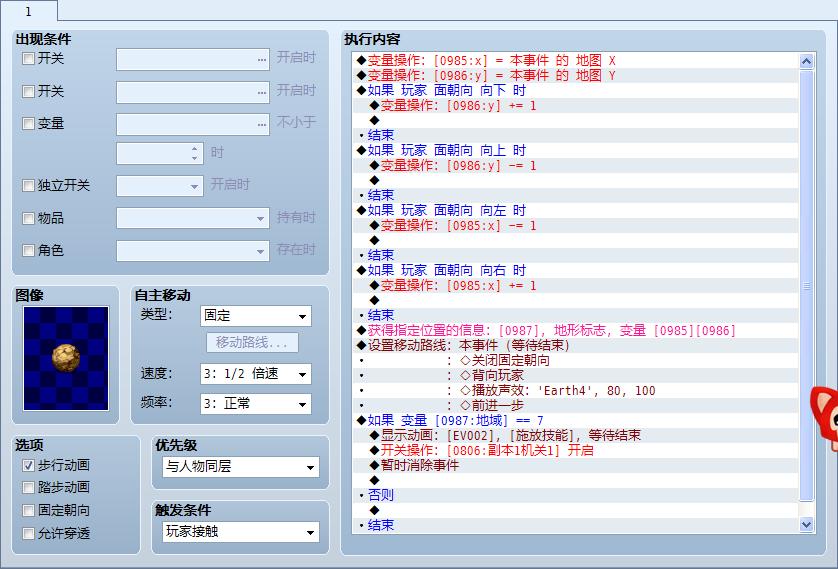Select move route step 播放声效 'Earth4'
The height and width of the screenshot is (569, 838).
(577, 391)
